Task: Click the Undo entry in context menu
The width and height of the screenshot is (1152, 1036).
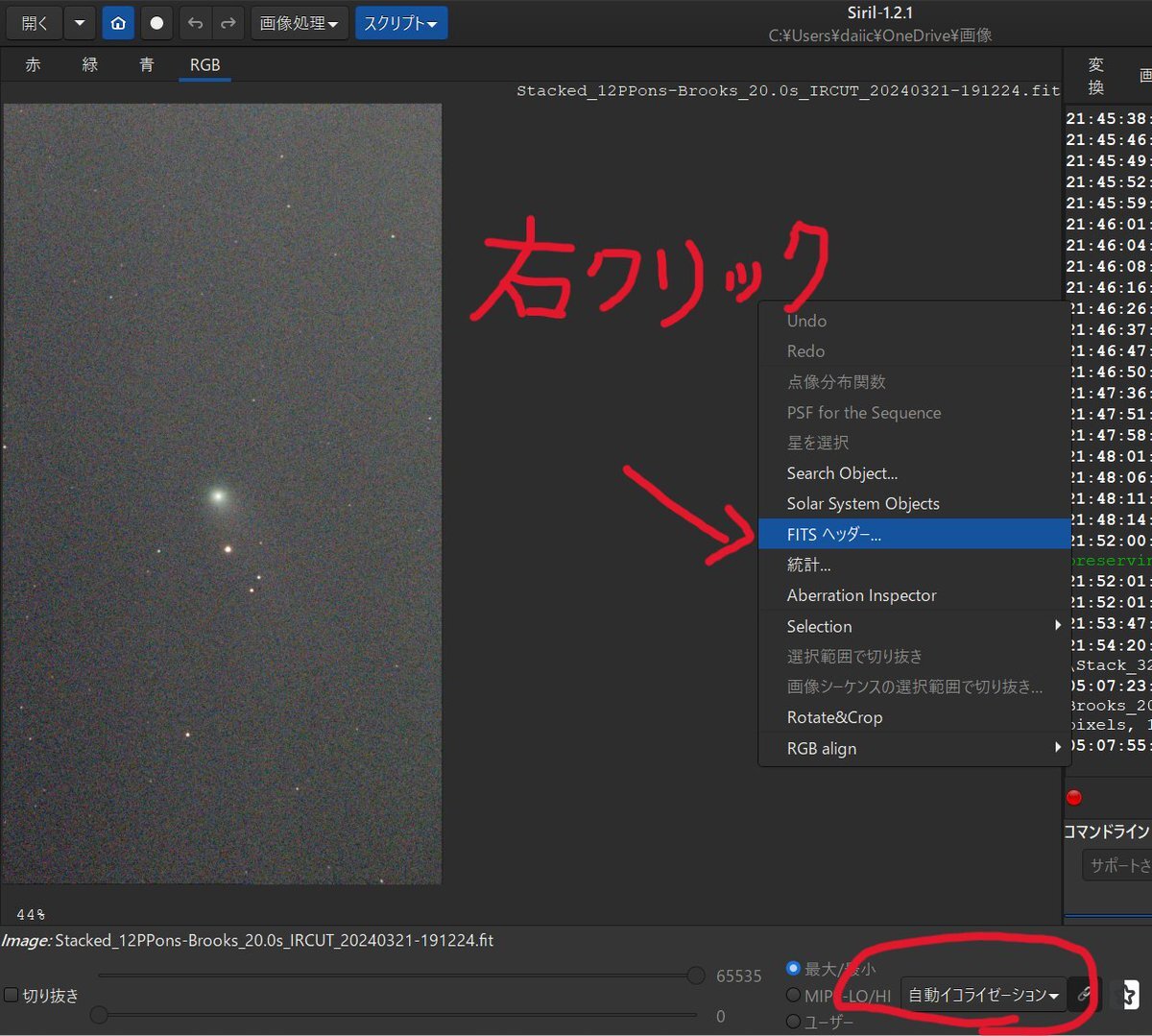Action: [914, 321]
